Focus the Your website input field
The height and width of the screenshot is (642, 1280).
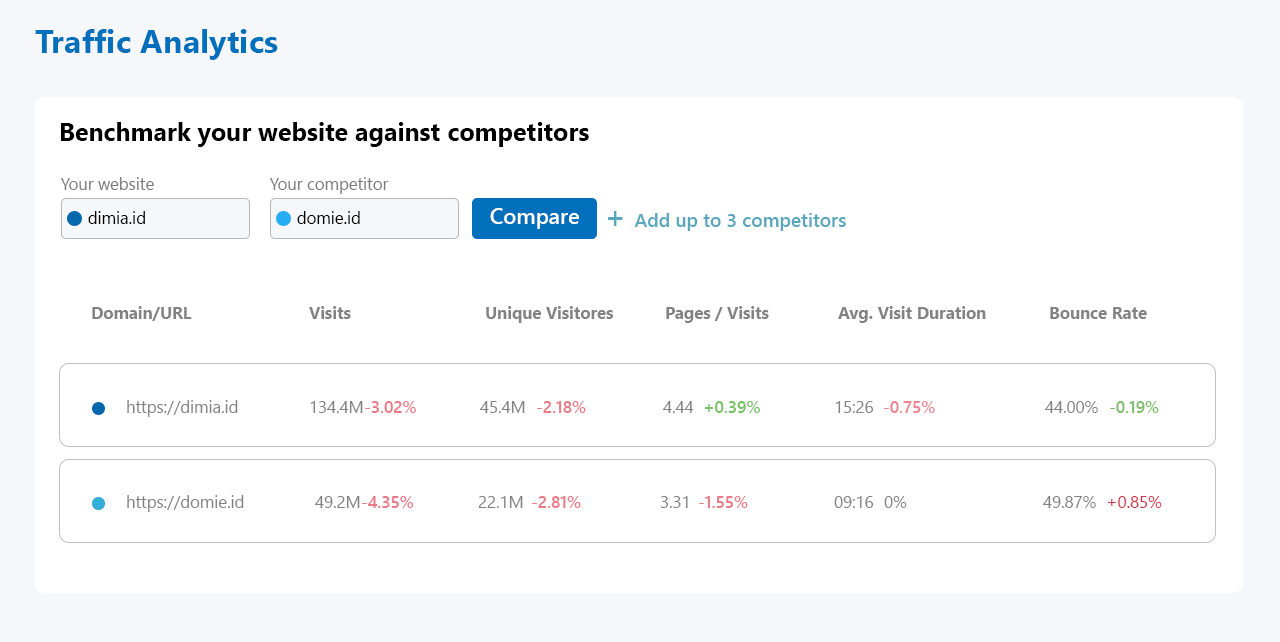tap(165, 218)
